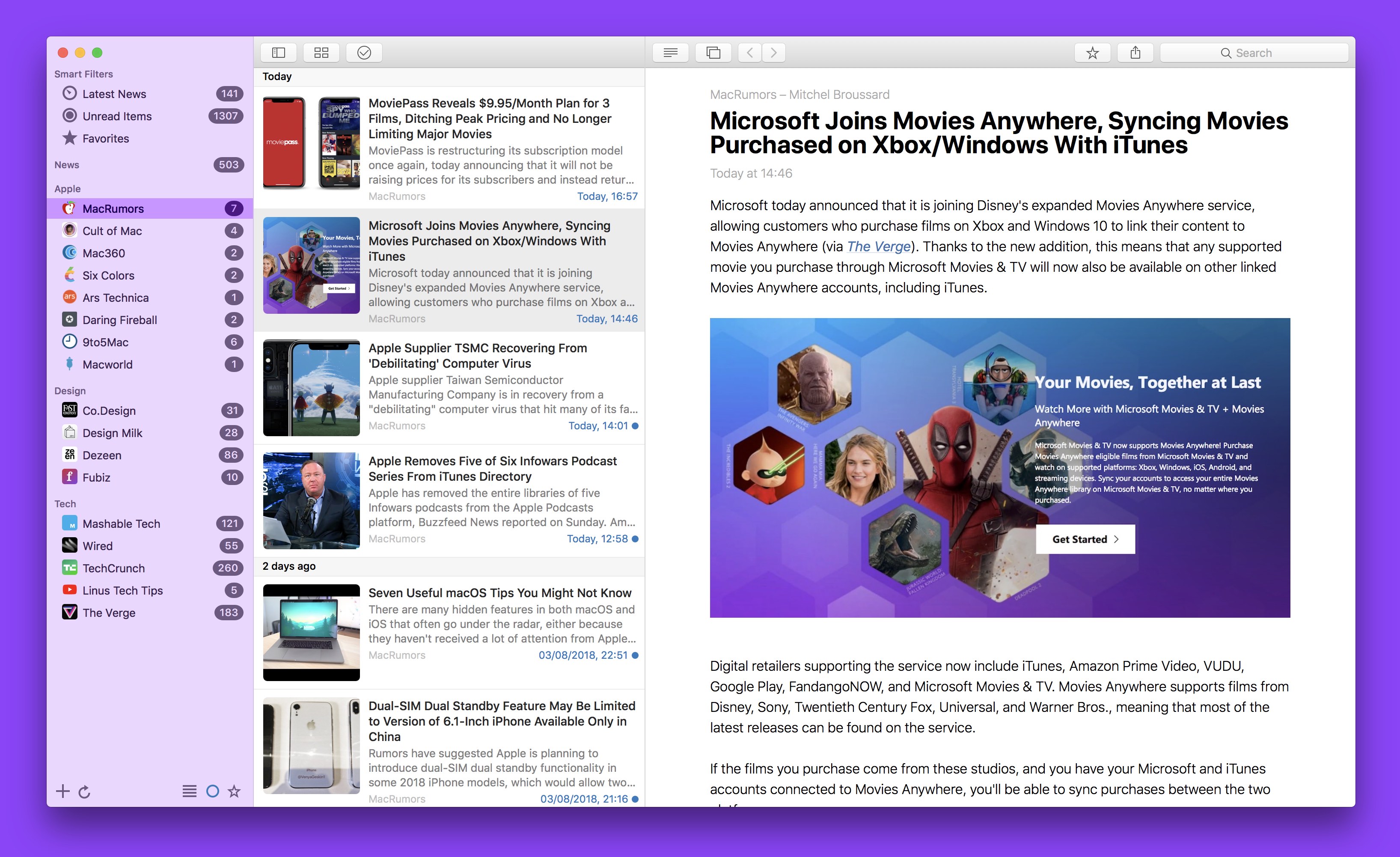Show only unread items circle filter

(212, 791)
